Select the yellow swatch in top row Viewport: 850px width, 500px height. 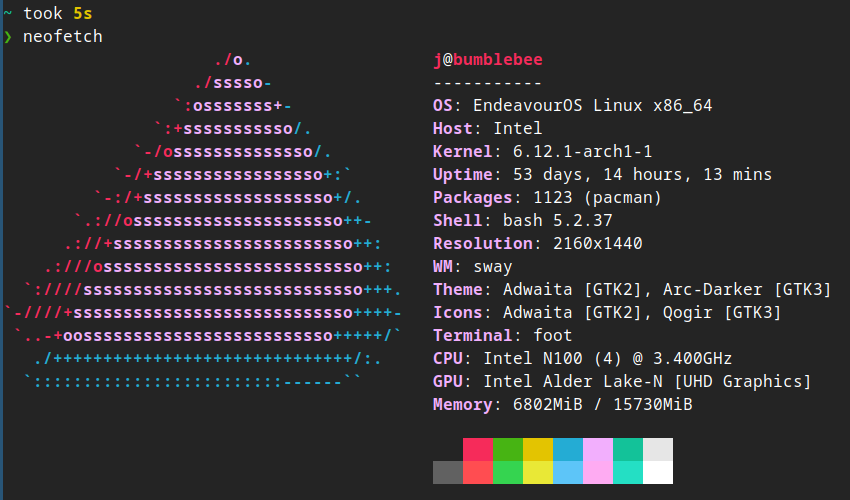pos(538,449)
